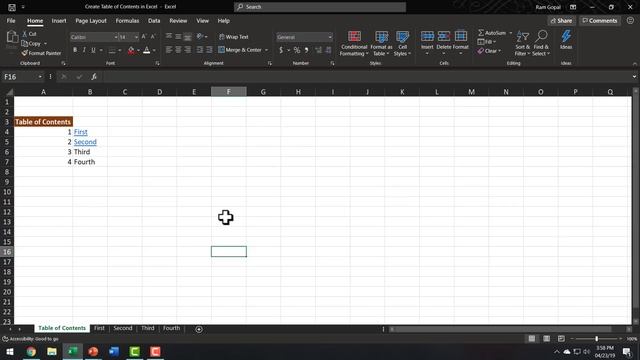
Task: Open the File menu
Action: (11, 21)
